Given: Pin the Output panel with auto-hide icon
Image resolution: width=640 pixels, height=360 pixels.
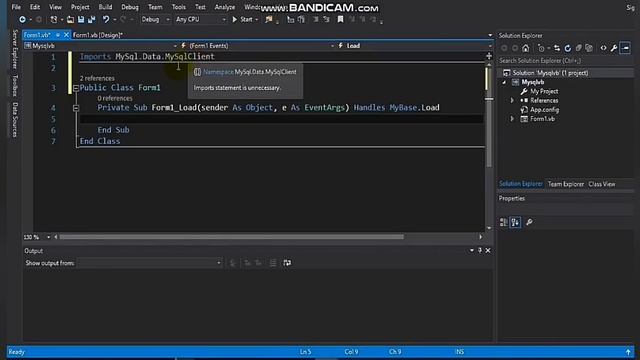Looking at the screenshot, I should [480, 250].
